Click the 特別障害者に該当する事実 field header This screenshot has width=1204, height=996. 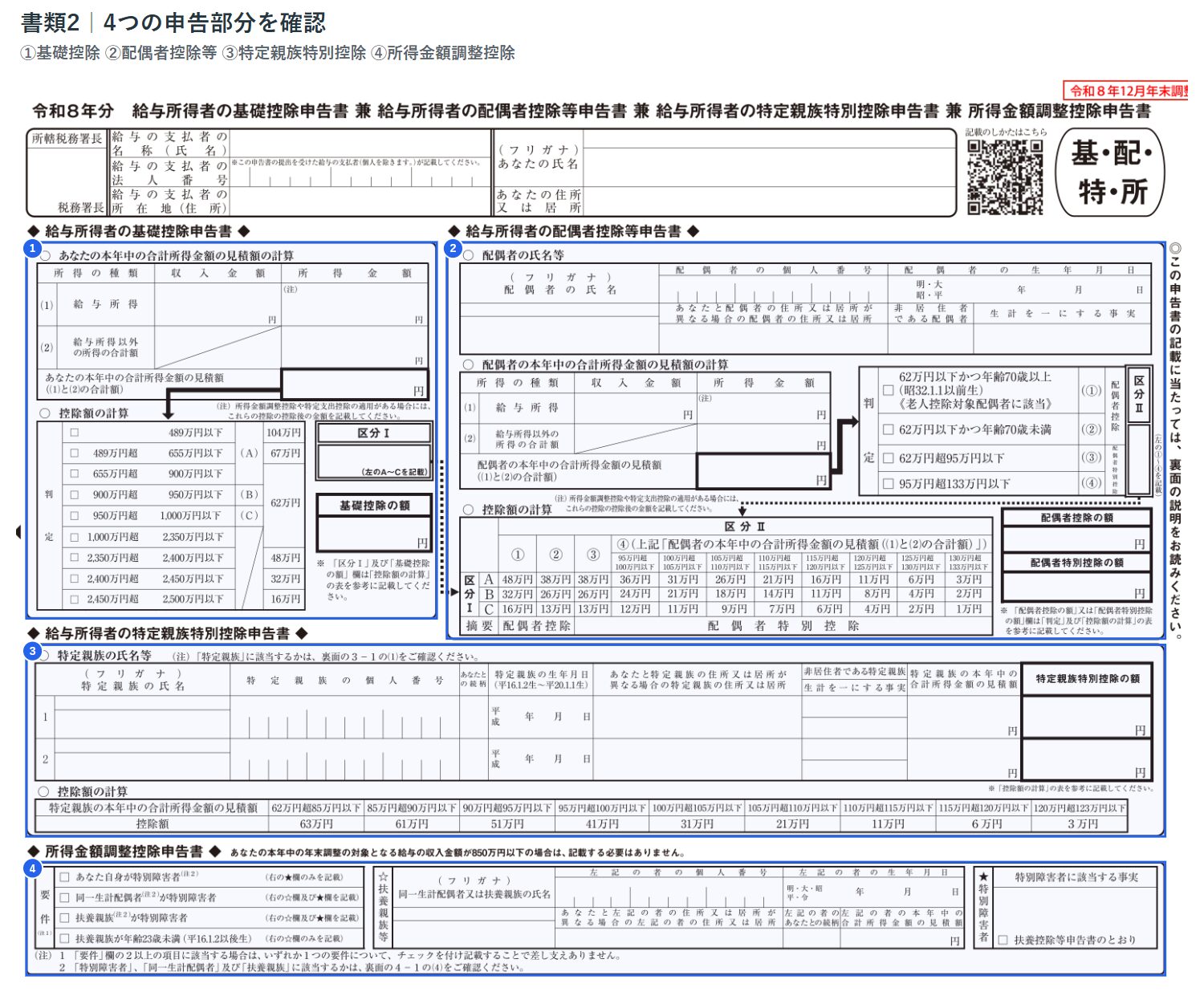pos(1076,877)
